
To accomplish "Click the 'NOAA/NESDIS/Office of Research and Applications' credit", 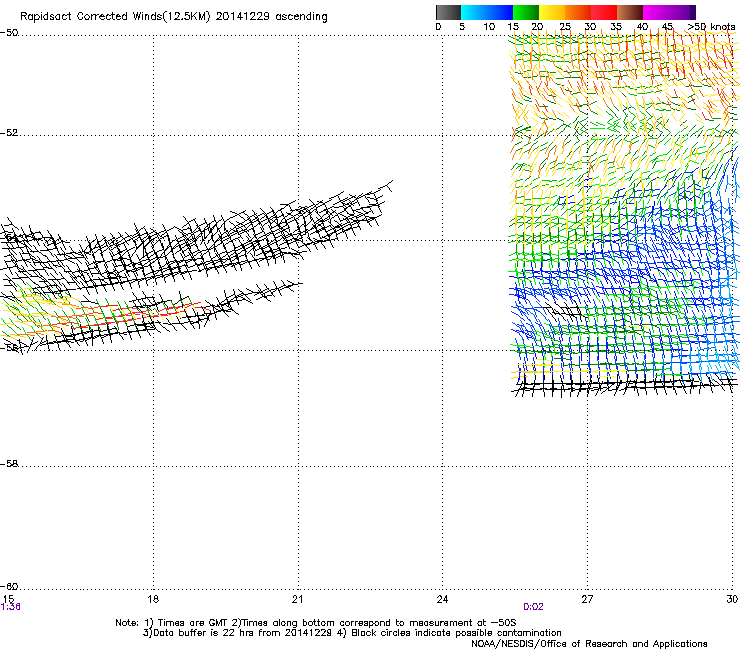I will (589, 643).
